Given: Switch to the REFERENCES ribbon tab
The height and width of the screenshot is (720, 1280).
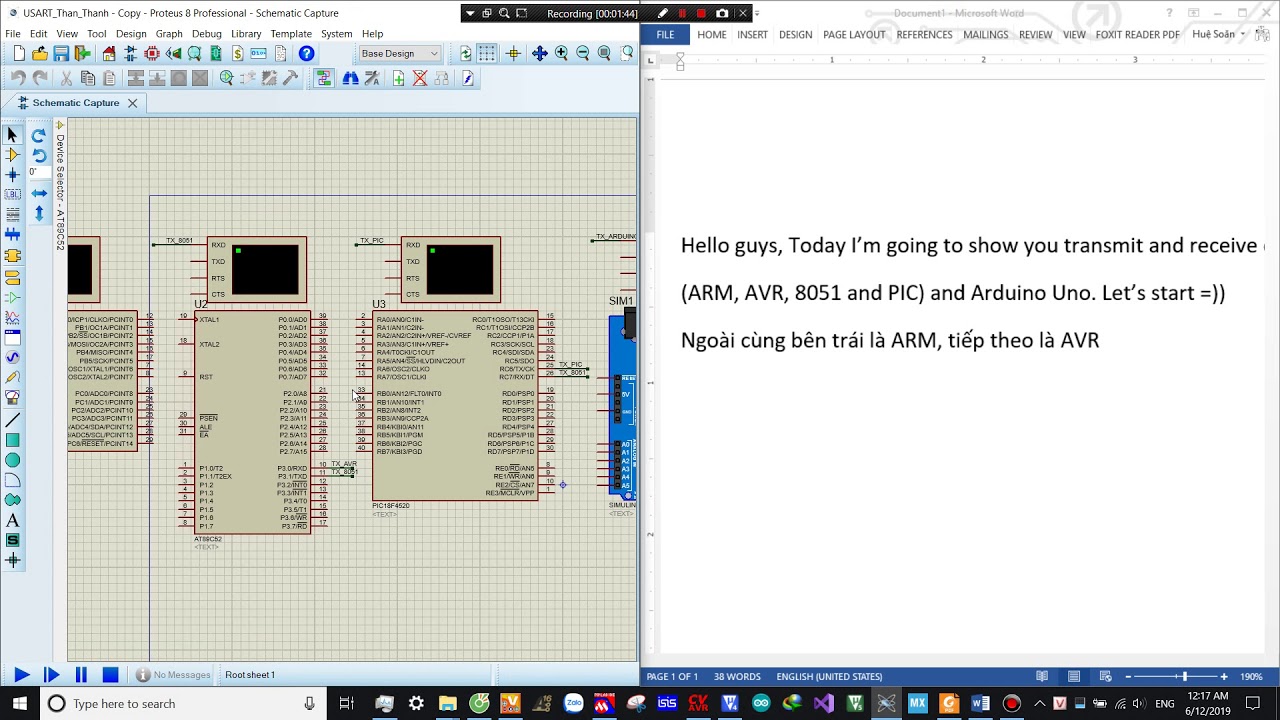Looking at the screenshot, I should point(924,34).
